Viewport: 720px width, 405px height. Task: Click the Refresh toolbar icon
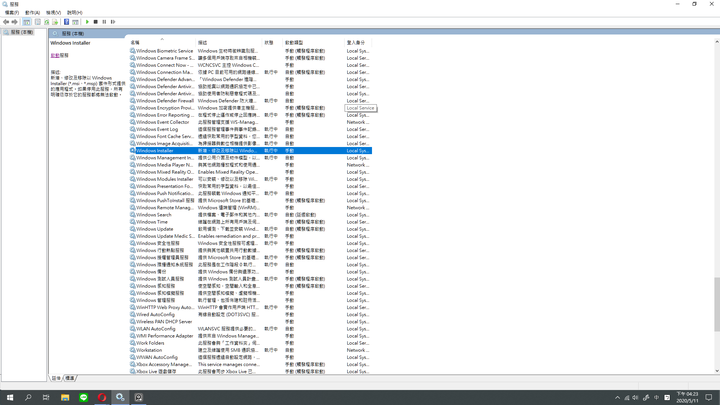coord(46,22)
